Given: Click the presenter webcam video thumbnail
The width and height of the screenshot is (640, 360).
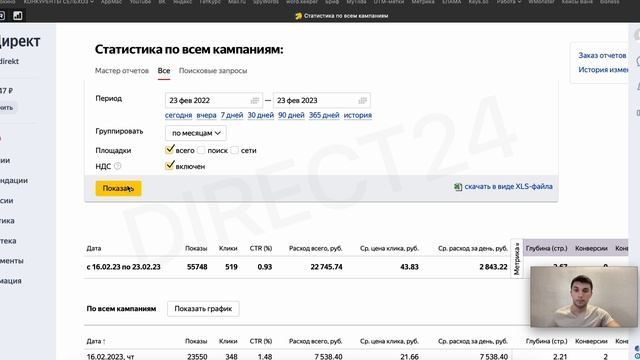Looking at the screenshot, I should tap(584, 297).
